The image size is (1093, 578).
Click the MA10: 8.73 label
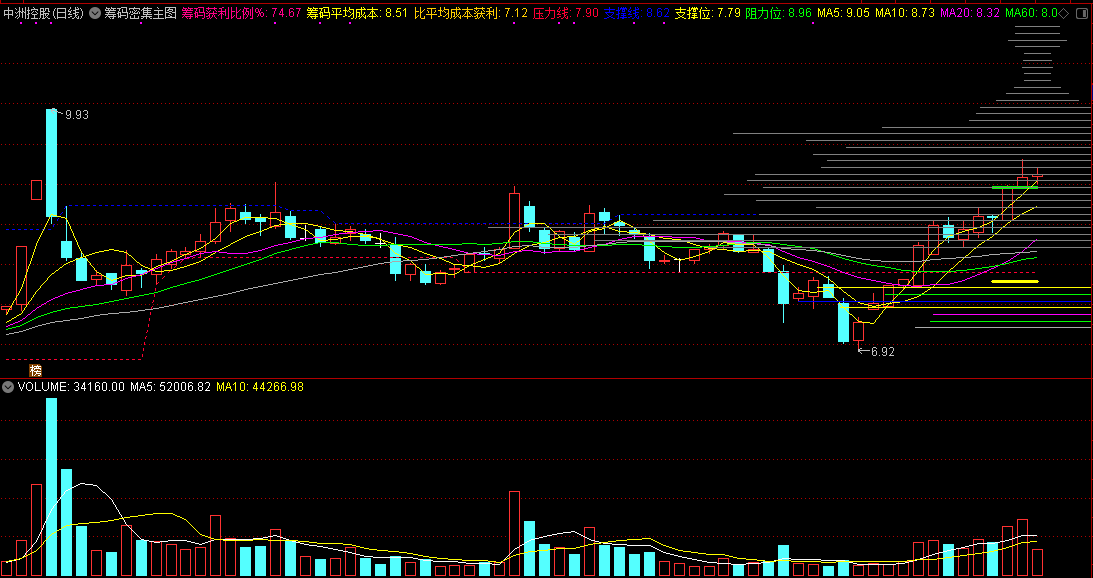point(905,13)
